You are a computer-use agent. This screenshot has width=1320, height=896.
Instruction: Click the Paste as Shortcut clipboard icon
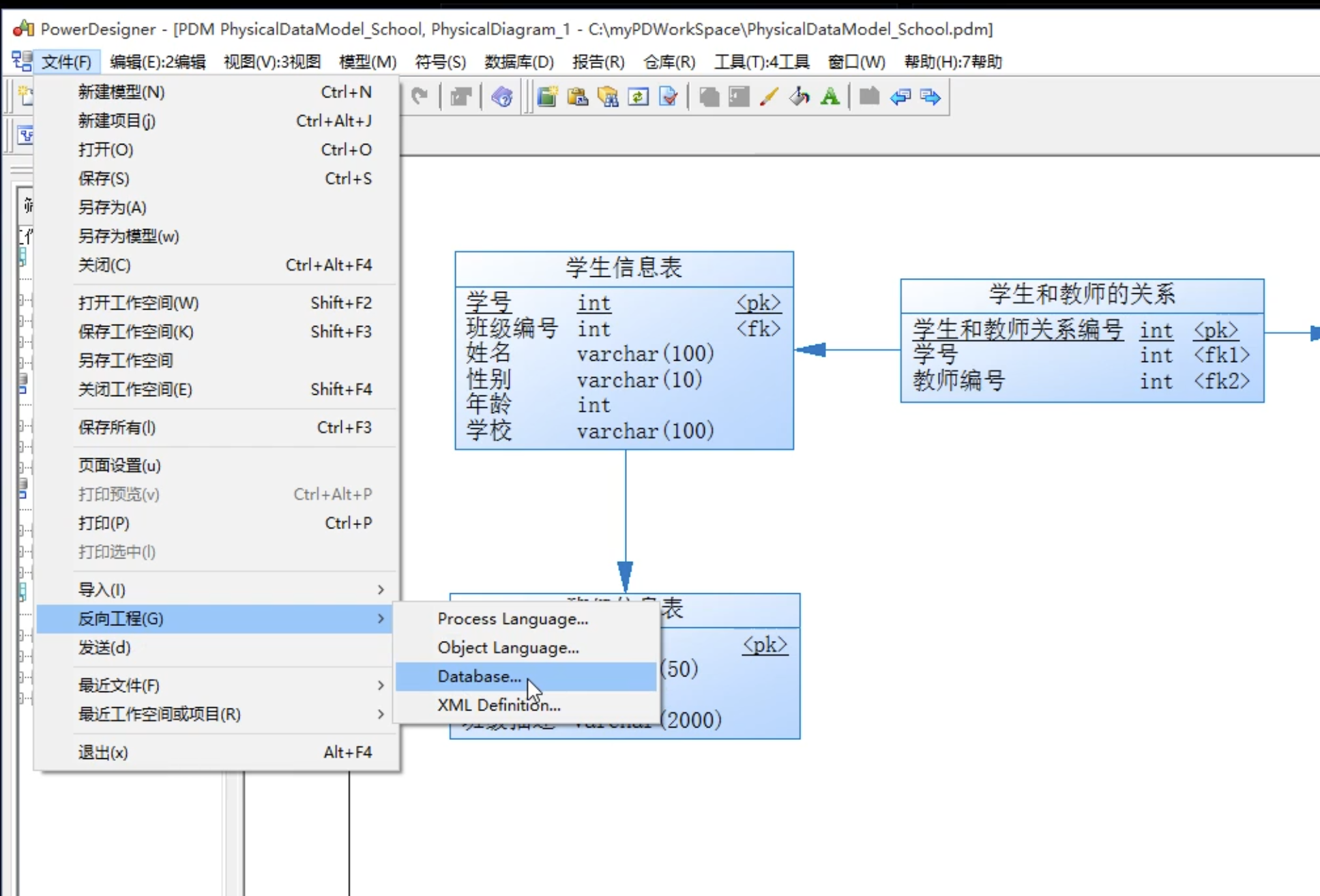(x=578, y=97)
